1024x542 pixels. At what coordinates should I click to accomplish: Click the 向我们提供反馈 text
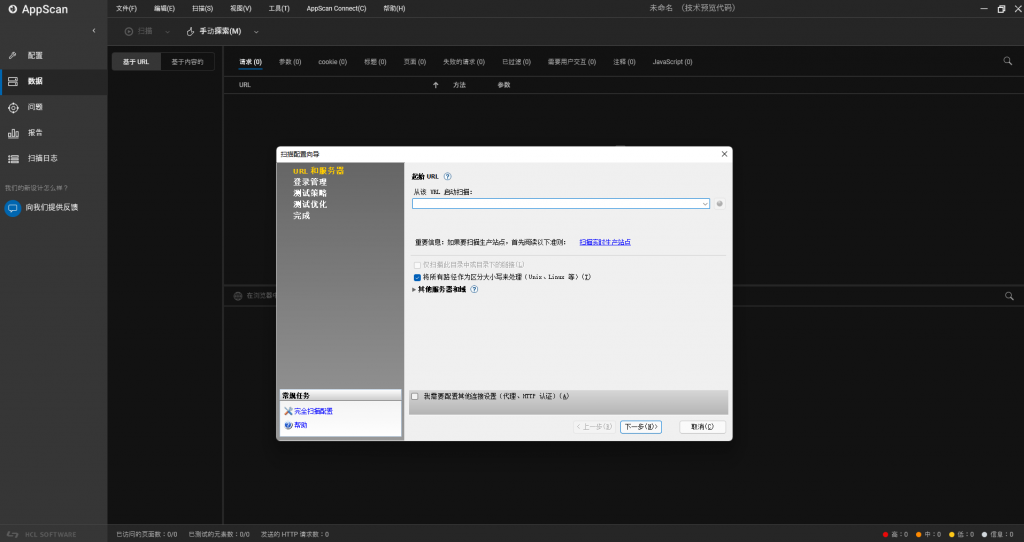click(52, 208)
